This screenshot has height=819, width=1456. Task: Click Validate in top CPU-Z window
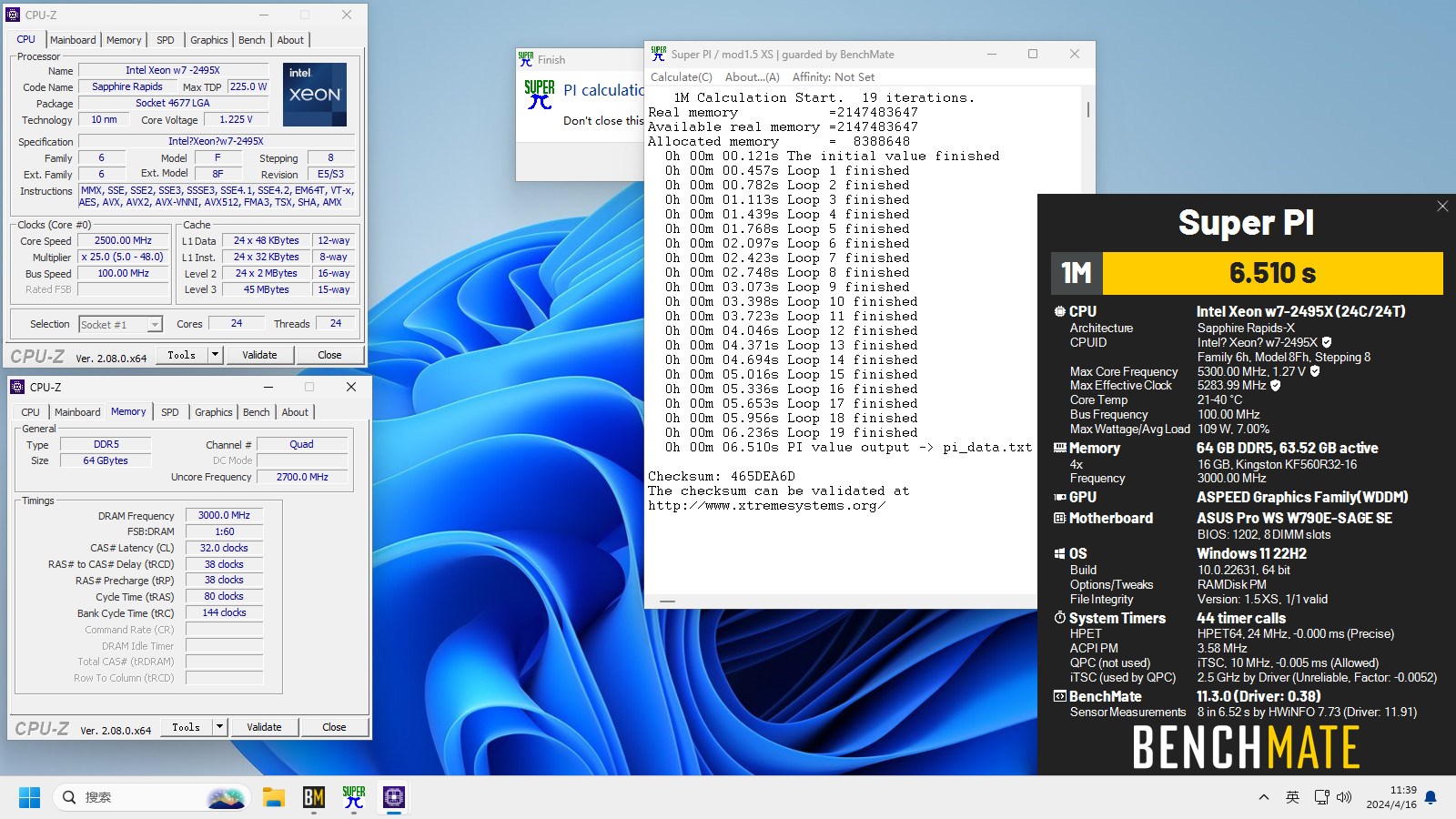(259, 355)
